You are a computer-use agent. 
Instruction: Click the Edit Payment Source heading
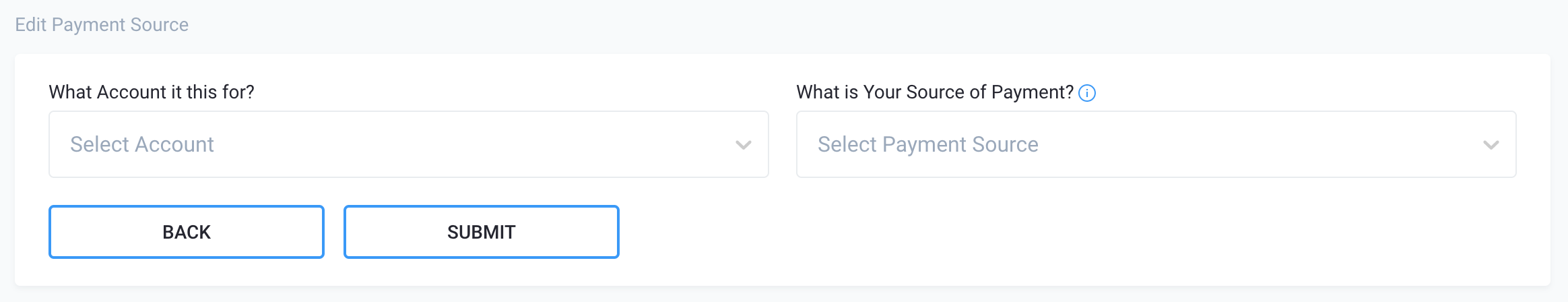(102, 25)
